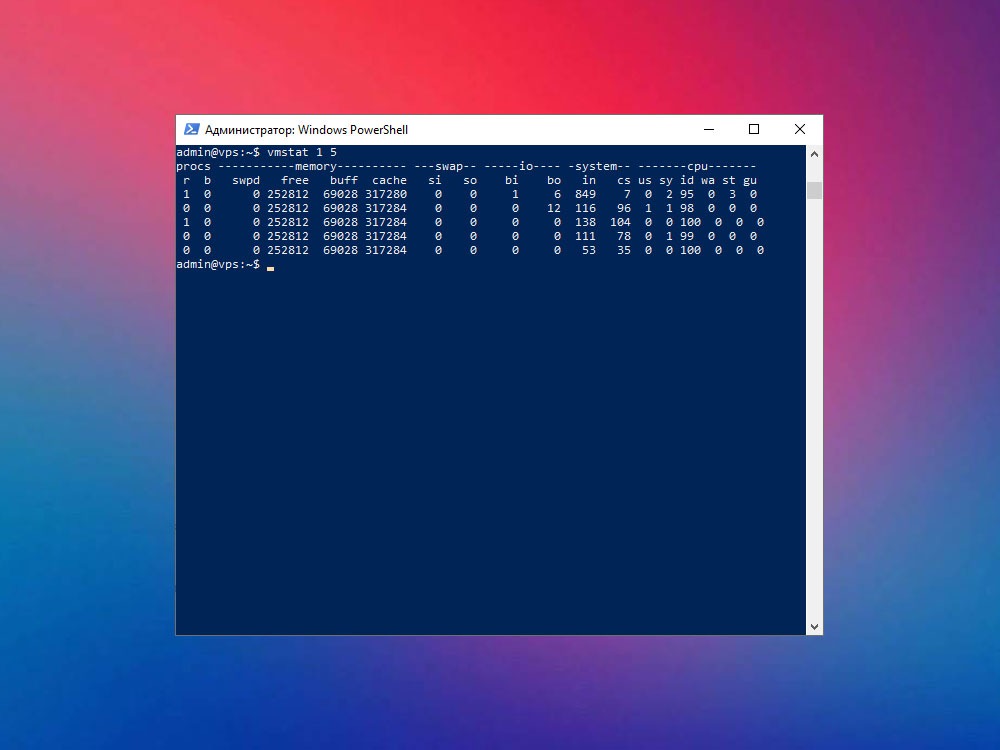
Task: Maximize the PowerShell window
Action: coord(754,129)
